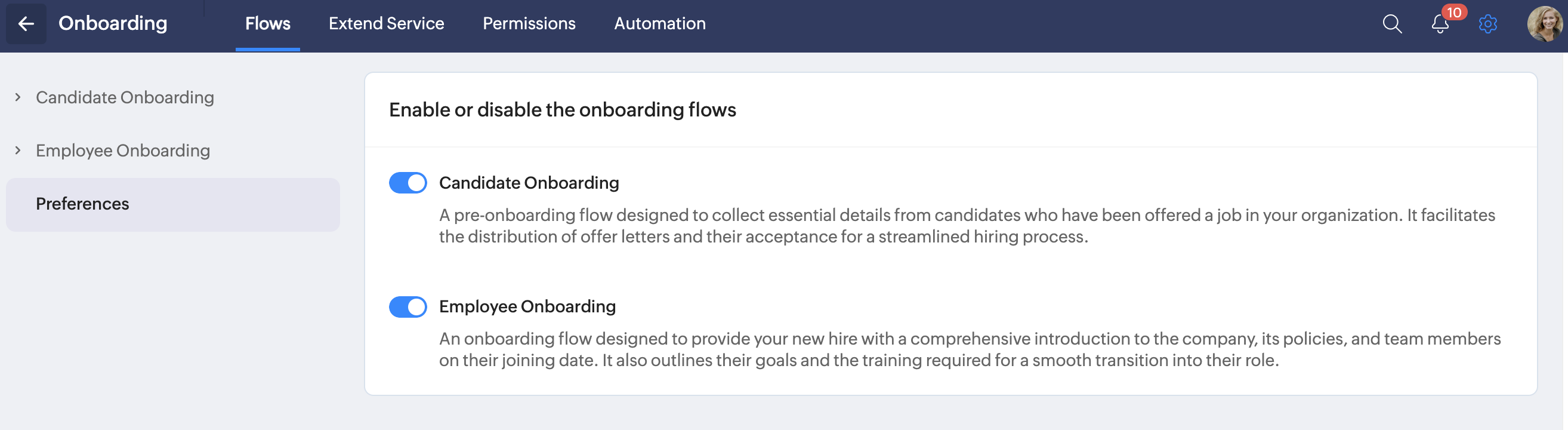The width and height of the screenshot is (1568, 430).
Task: Open the search magnifier icon
Action: [1391, 24]
